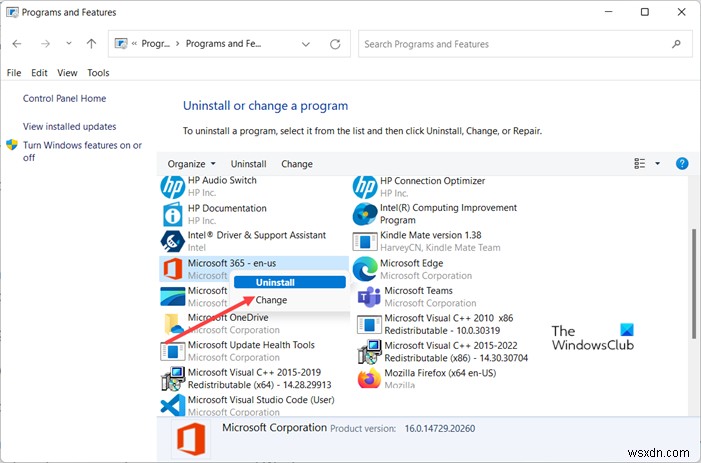Select Mozilla Firefox (x64 en-US) text
Image resolution: width=701 pixels, height=463 pixels.
(440, 373)
